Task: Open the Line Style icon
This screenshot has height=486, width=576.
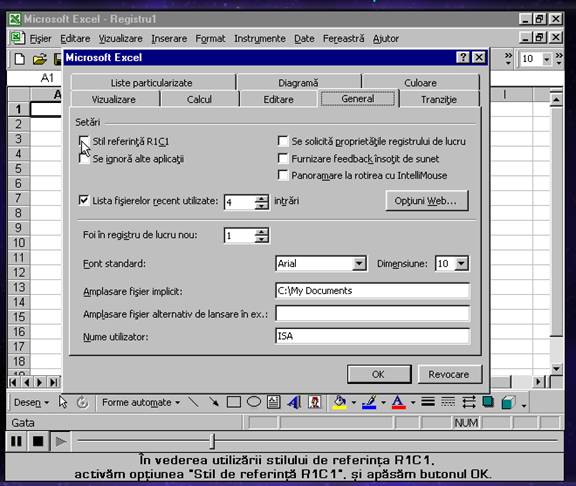Action: (428, 402)
